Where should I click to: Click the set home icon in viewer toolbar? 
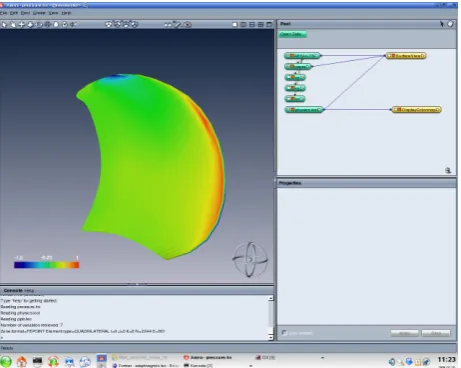(65, 24)
